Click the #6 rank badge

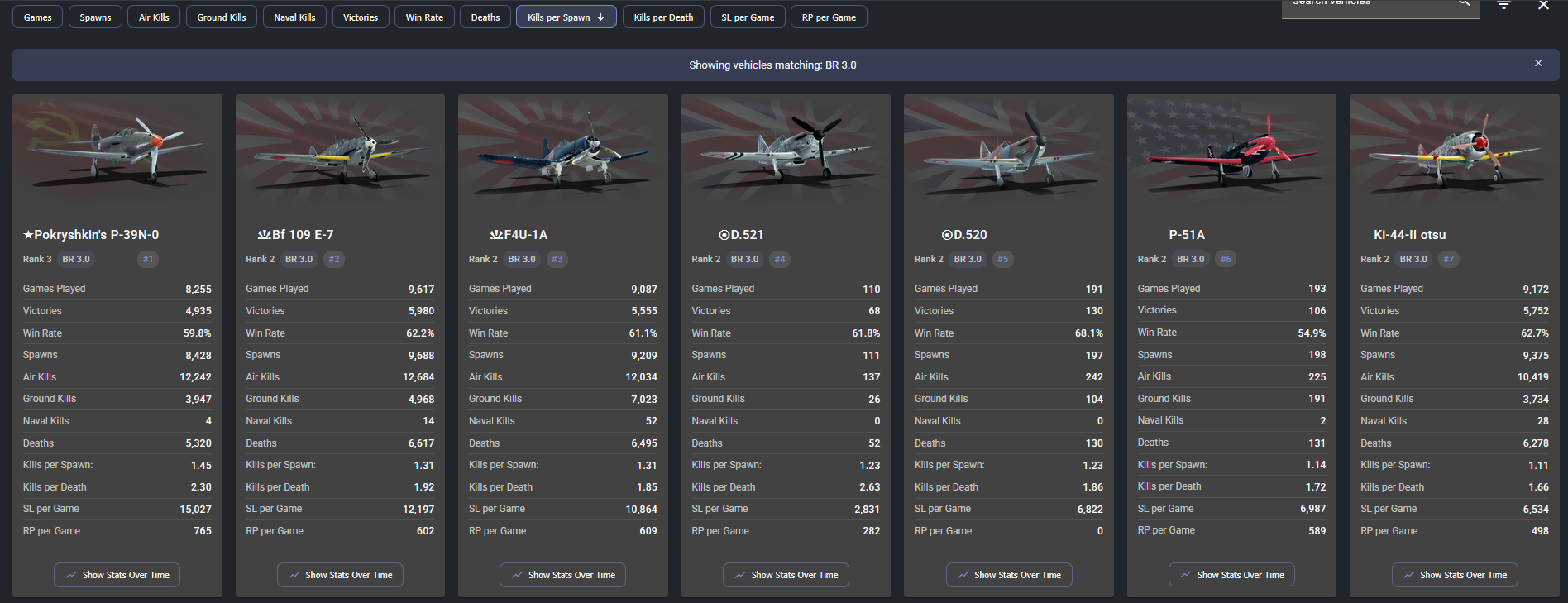point(1226,259)
